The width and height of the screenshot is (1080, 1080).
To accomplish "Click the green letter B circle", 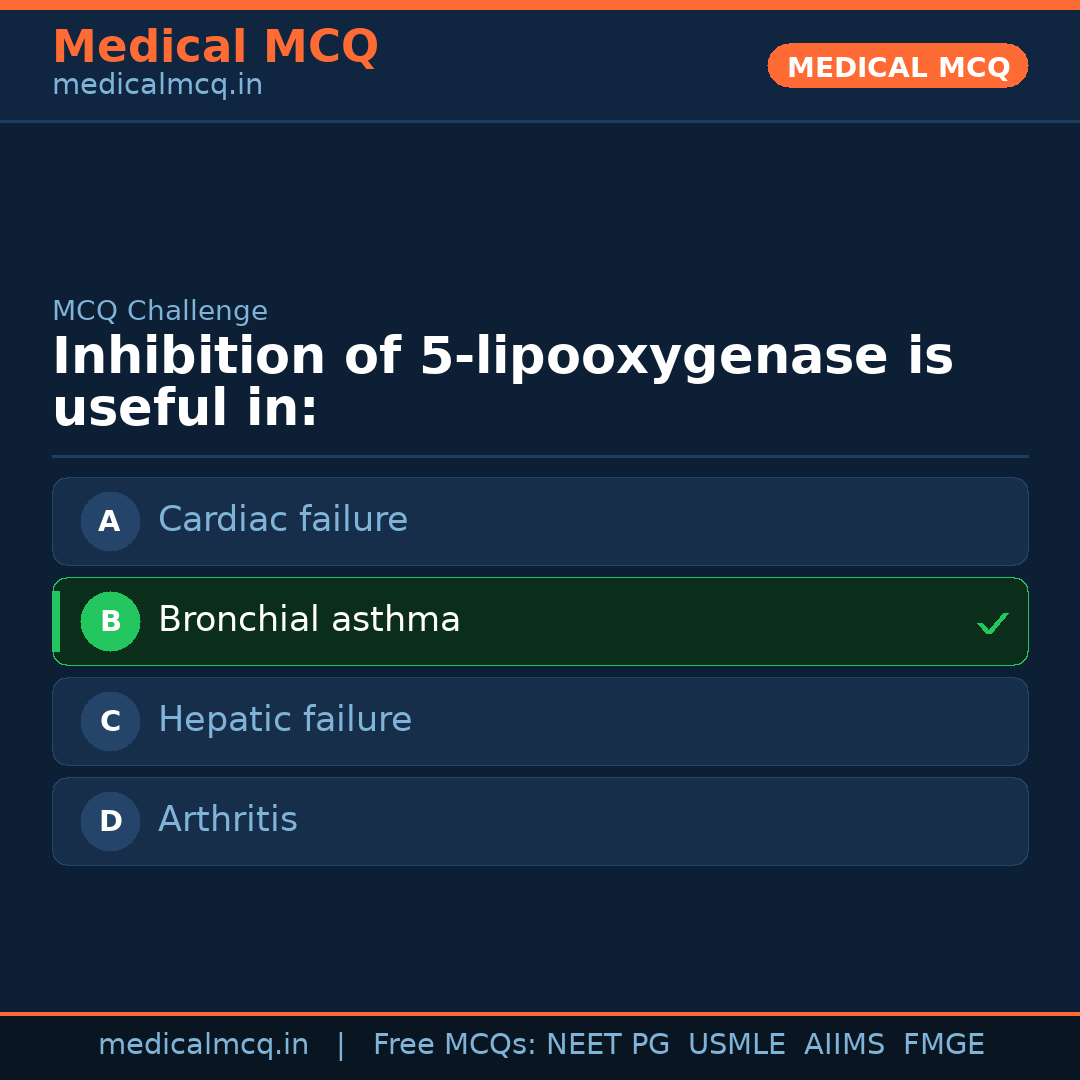I will click(x=110, y=621).
